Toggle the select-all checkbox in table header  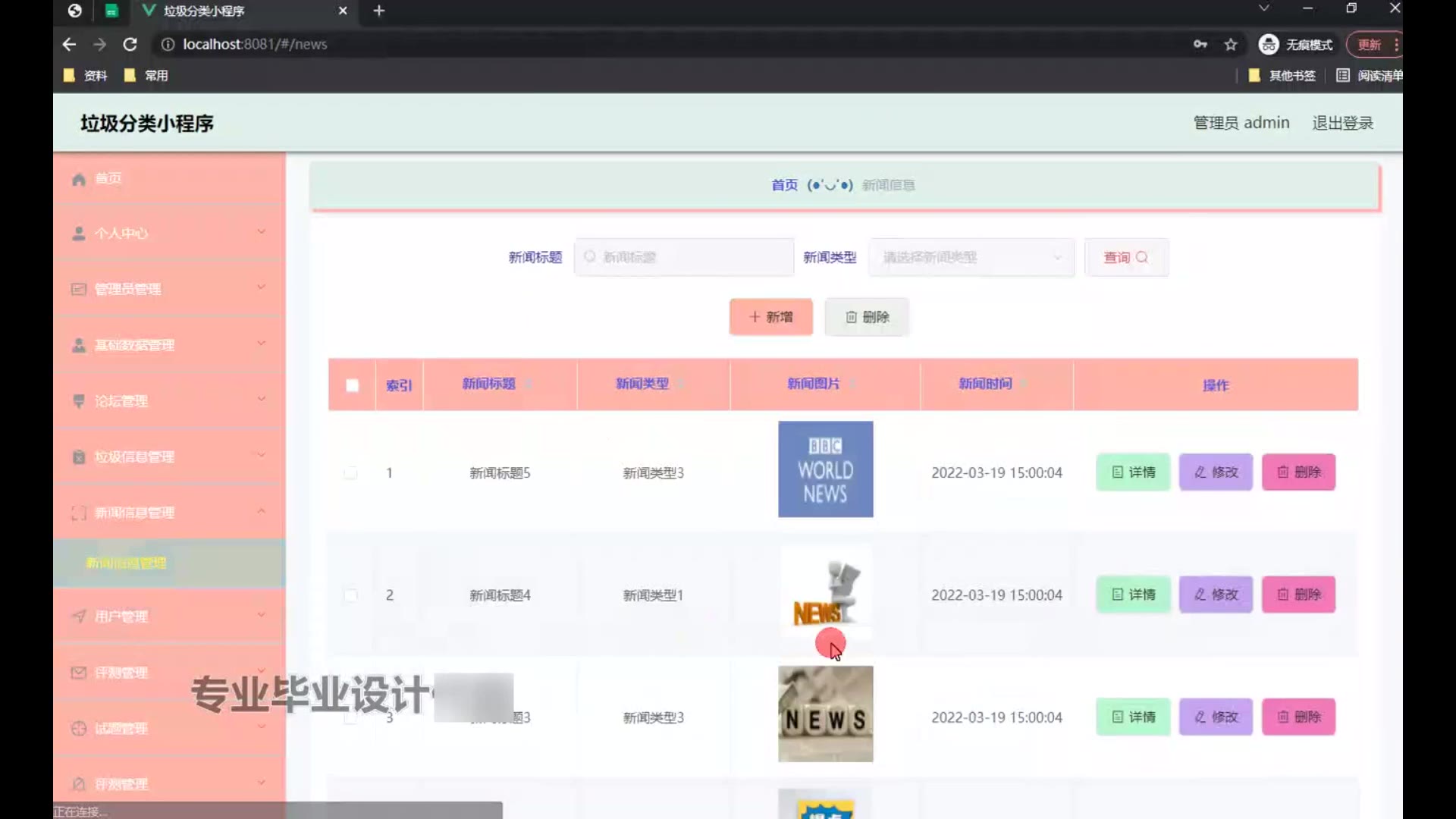[352, 385]
